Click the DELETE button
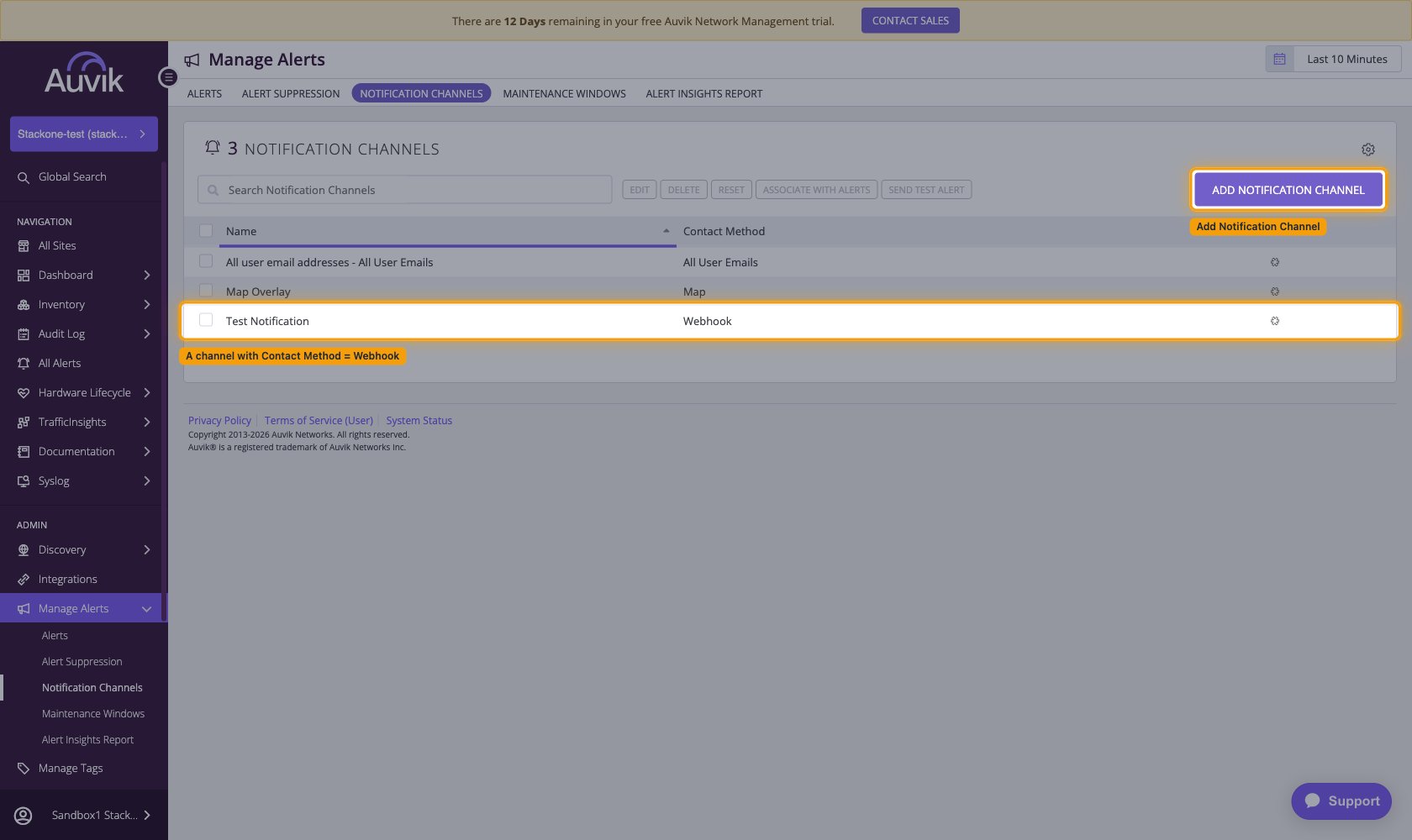Image resolution: width=1412 pixels, height=840 pixels. click(683, 190)
